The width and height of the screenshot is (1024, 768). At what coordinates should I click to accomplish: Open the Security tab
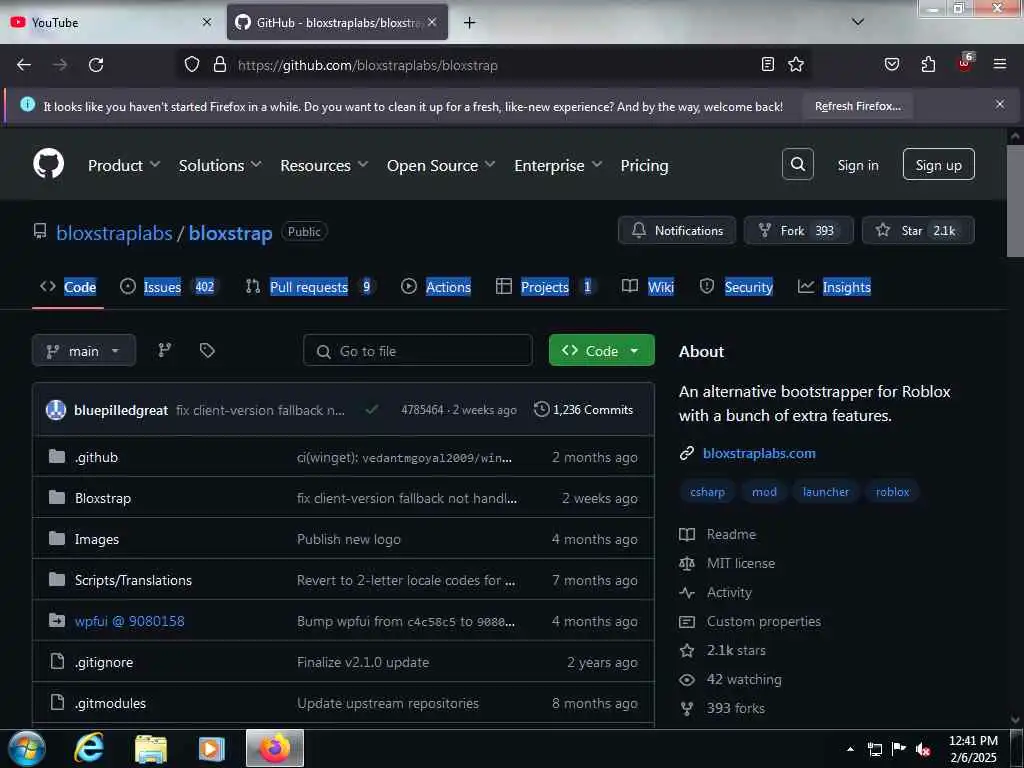[x=736, y=287]
